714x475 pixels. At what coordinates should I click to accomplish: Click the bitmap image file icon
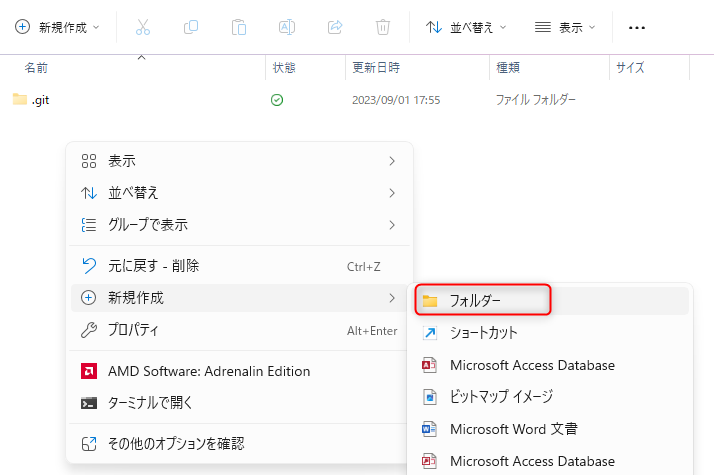pyautogui.click(x=430, y=397)
